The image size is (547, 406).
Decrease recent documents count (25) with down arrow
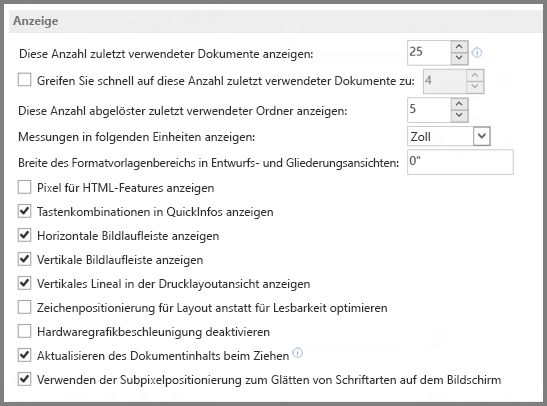point(459,58)
